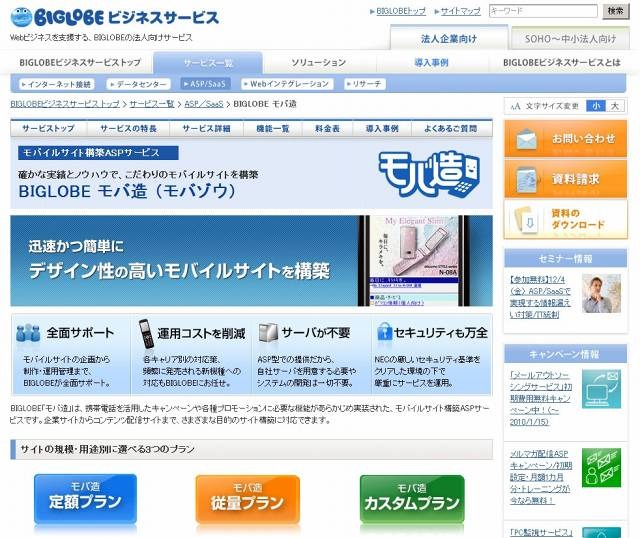The height and width of the screenshot is (538, 640).
Task: Click the mobile phone icon beside 運用コストを削減
Action: click(x=146, y=333)
